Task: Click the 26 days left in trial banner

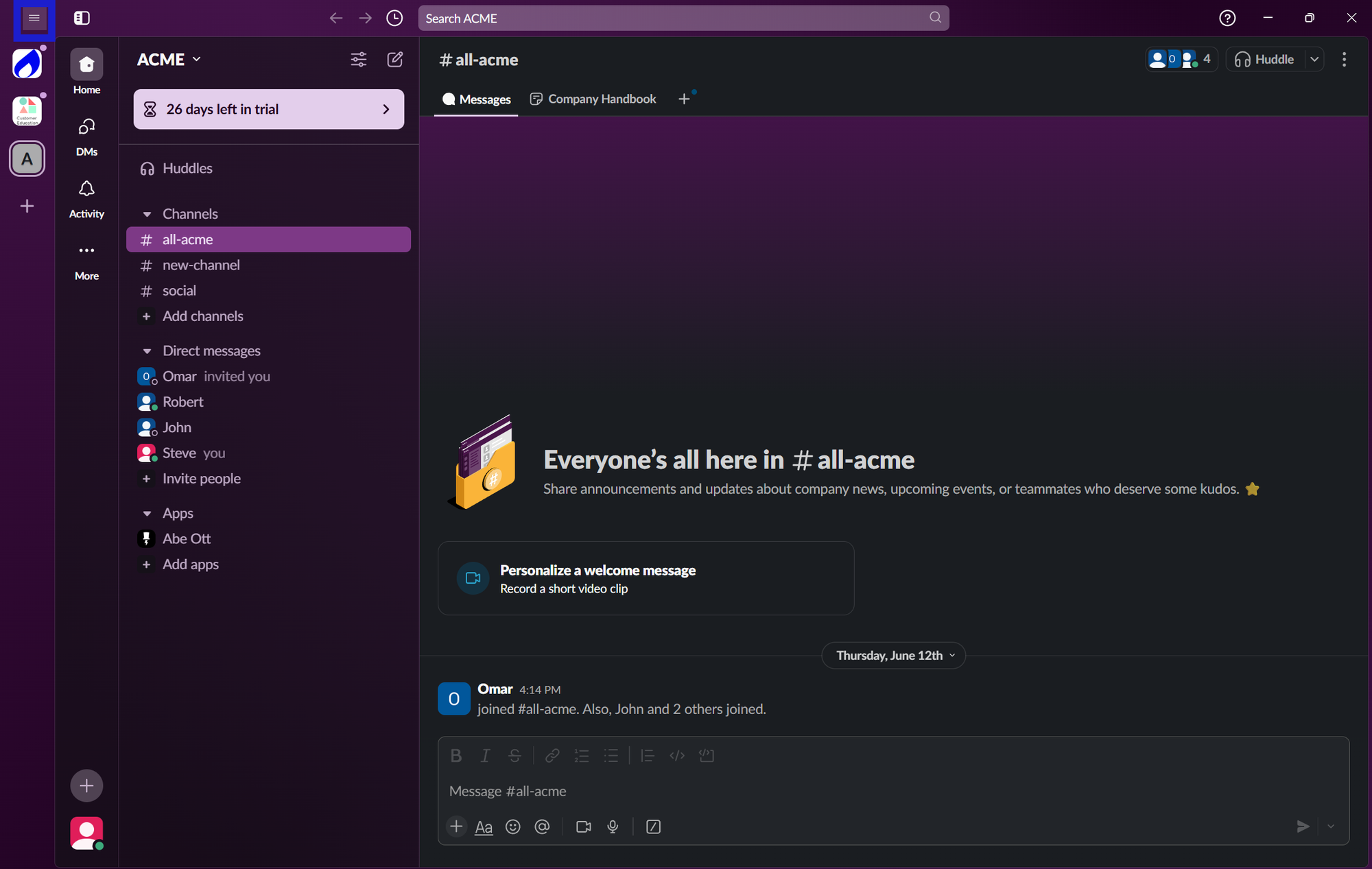Action: pos(268,109)
